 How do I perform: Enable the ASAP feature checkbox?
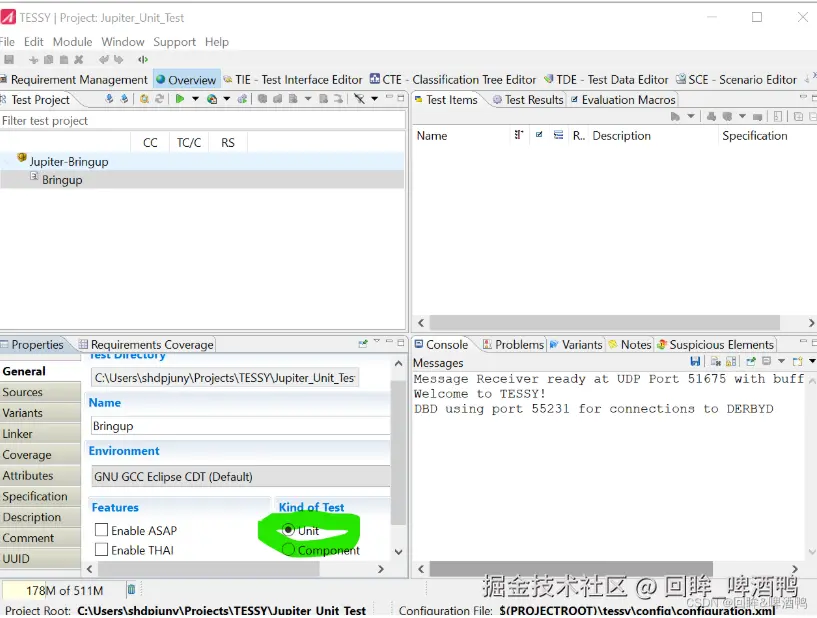click(x=102, y=530)
